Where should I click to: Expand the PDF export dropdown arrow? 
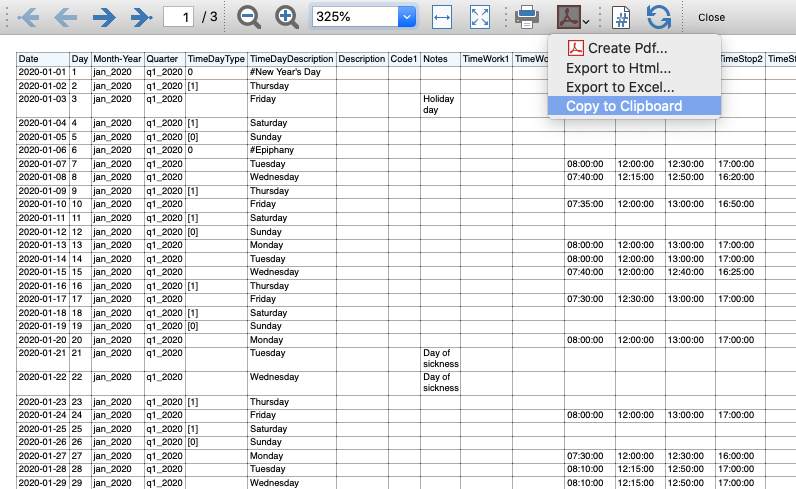(x=586, y=21)
